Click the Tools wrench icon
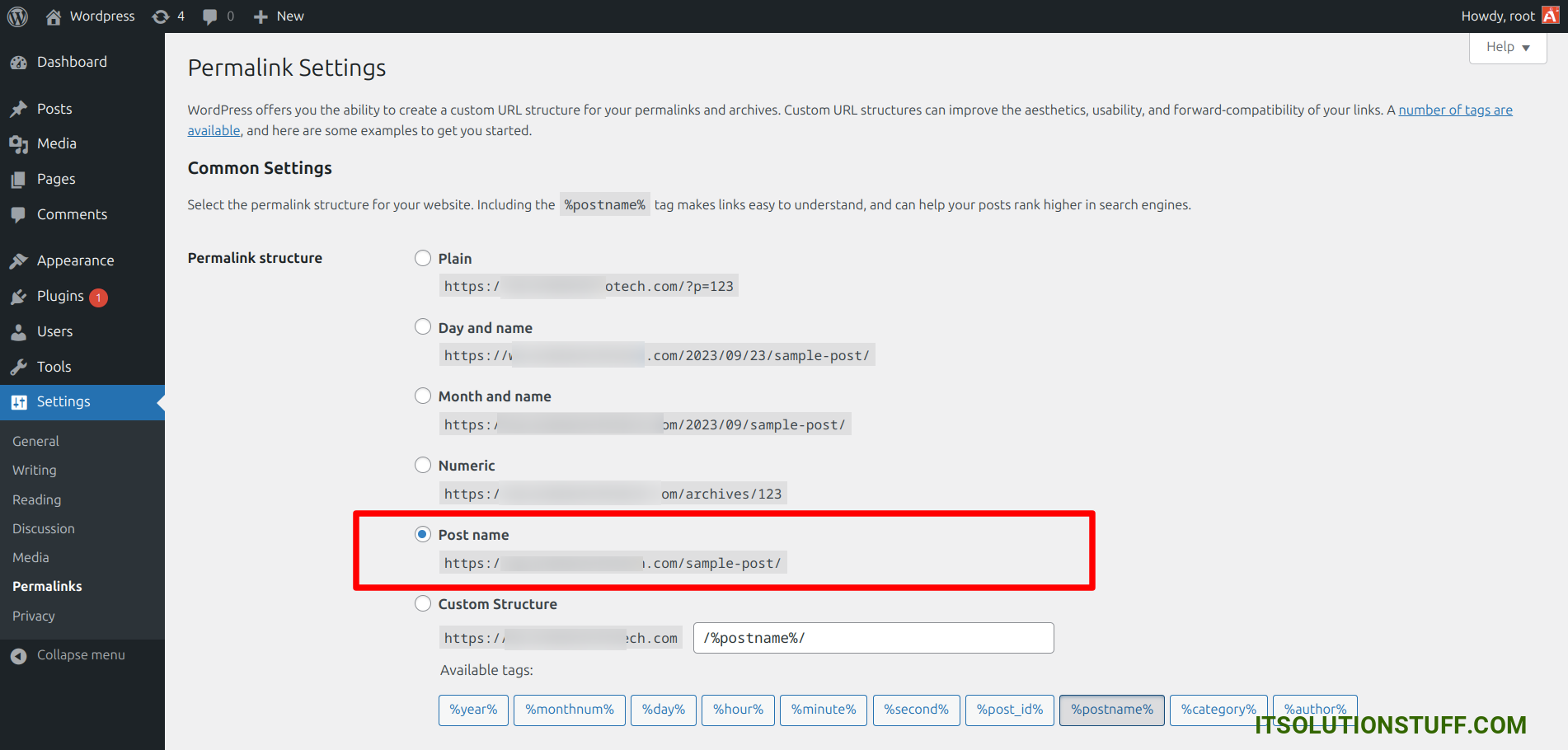 click(x=18, y=368)
